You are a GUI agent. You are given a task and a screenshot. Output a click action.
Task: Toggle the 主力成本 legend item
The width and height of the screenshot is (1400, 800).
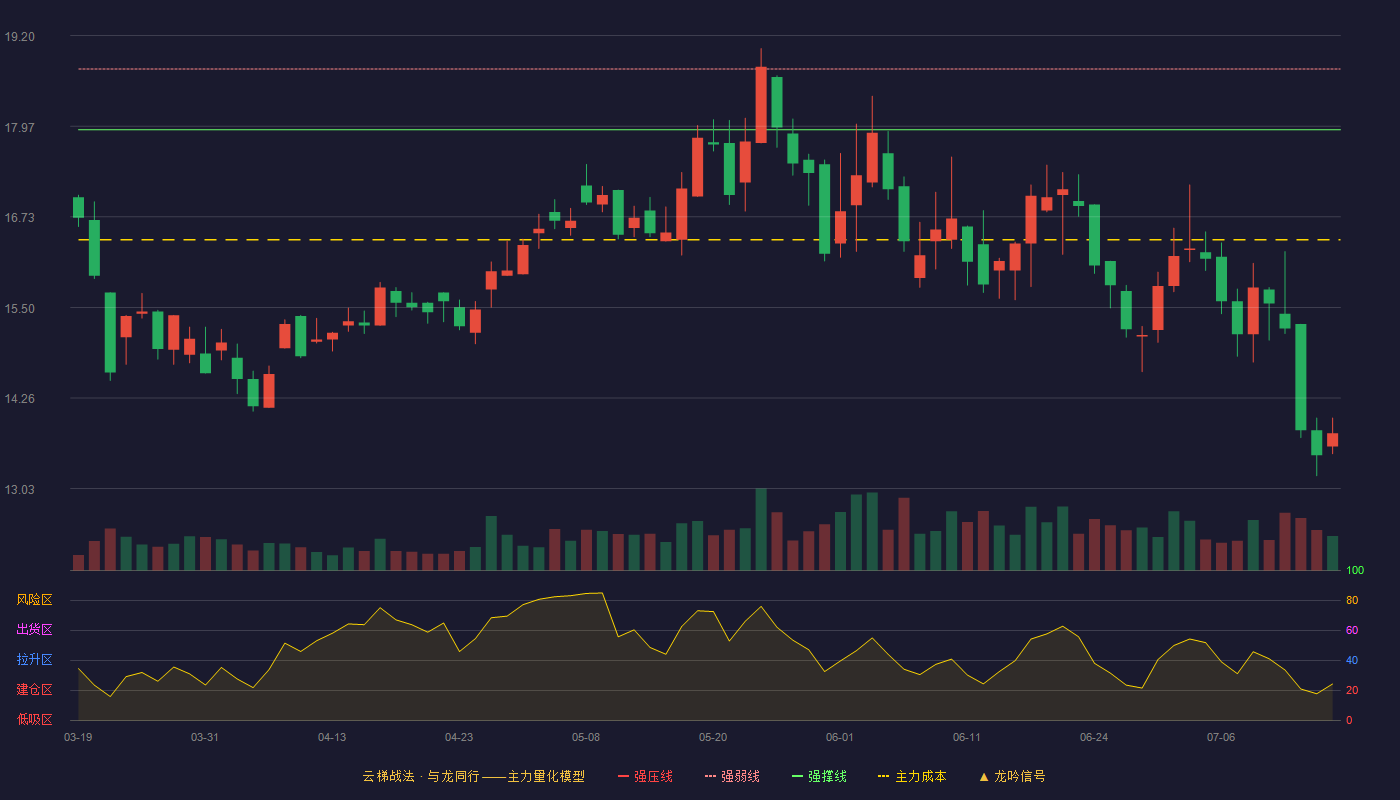(x=912, y=776)
